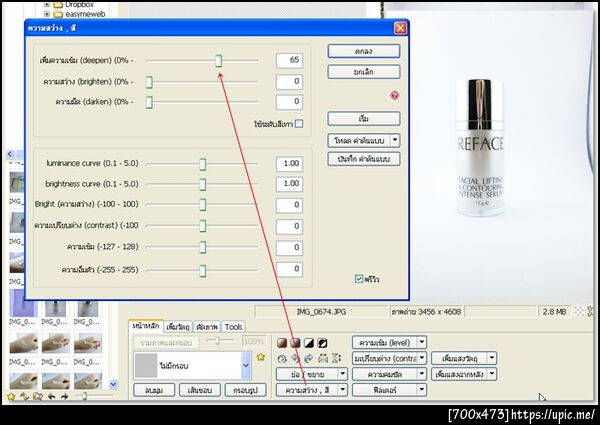Apply the sepia tone icon
Screen dimensions: 600x425
[x=282, y=343]
